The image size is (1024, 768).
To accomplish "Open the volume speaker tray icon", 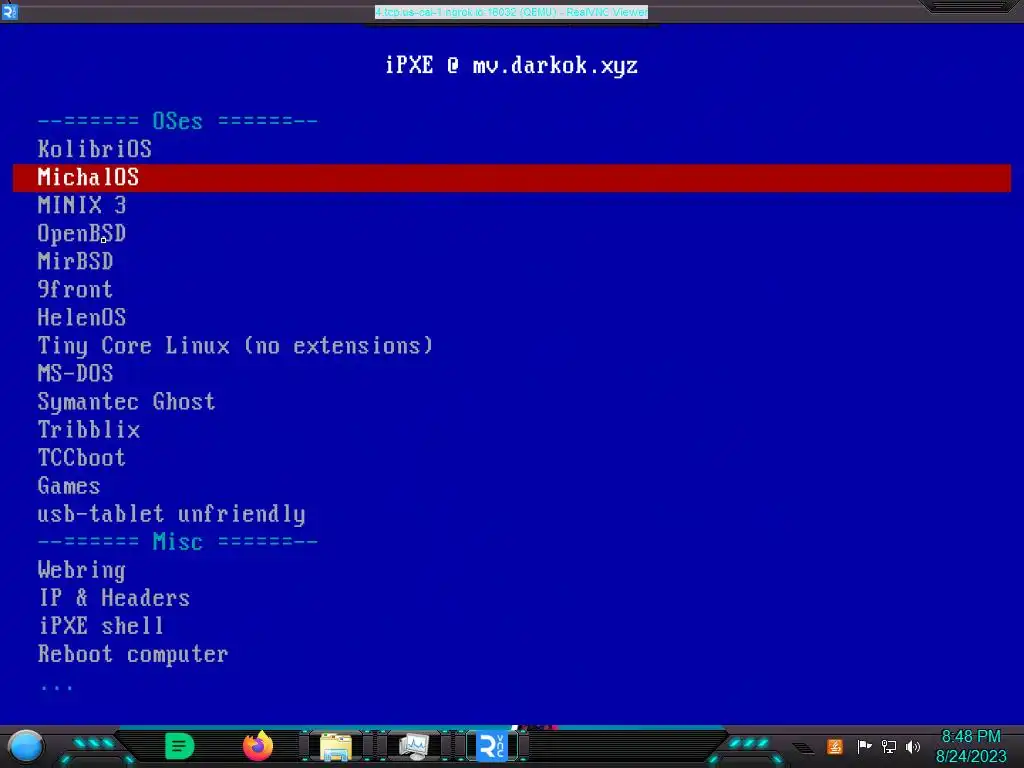I will coord(913,746).
